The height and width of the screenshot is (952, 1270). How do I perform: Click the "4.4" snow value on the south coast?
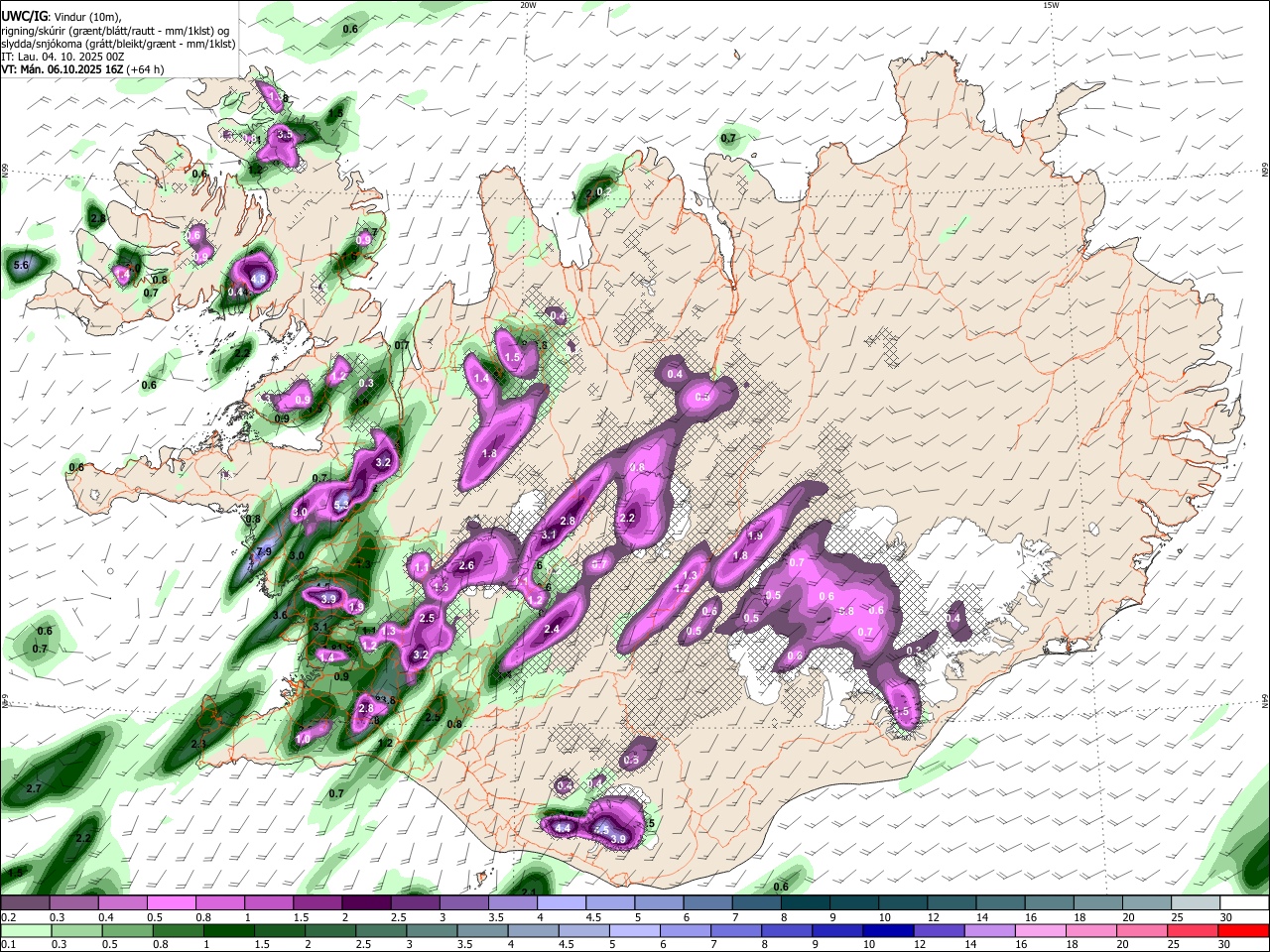pyautogui.click(x=563, y=827)
